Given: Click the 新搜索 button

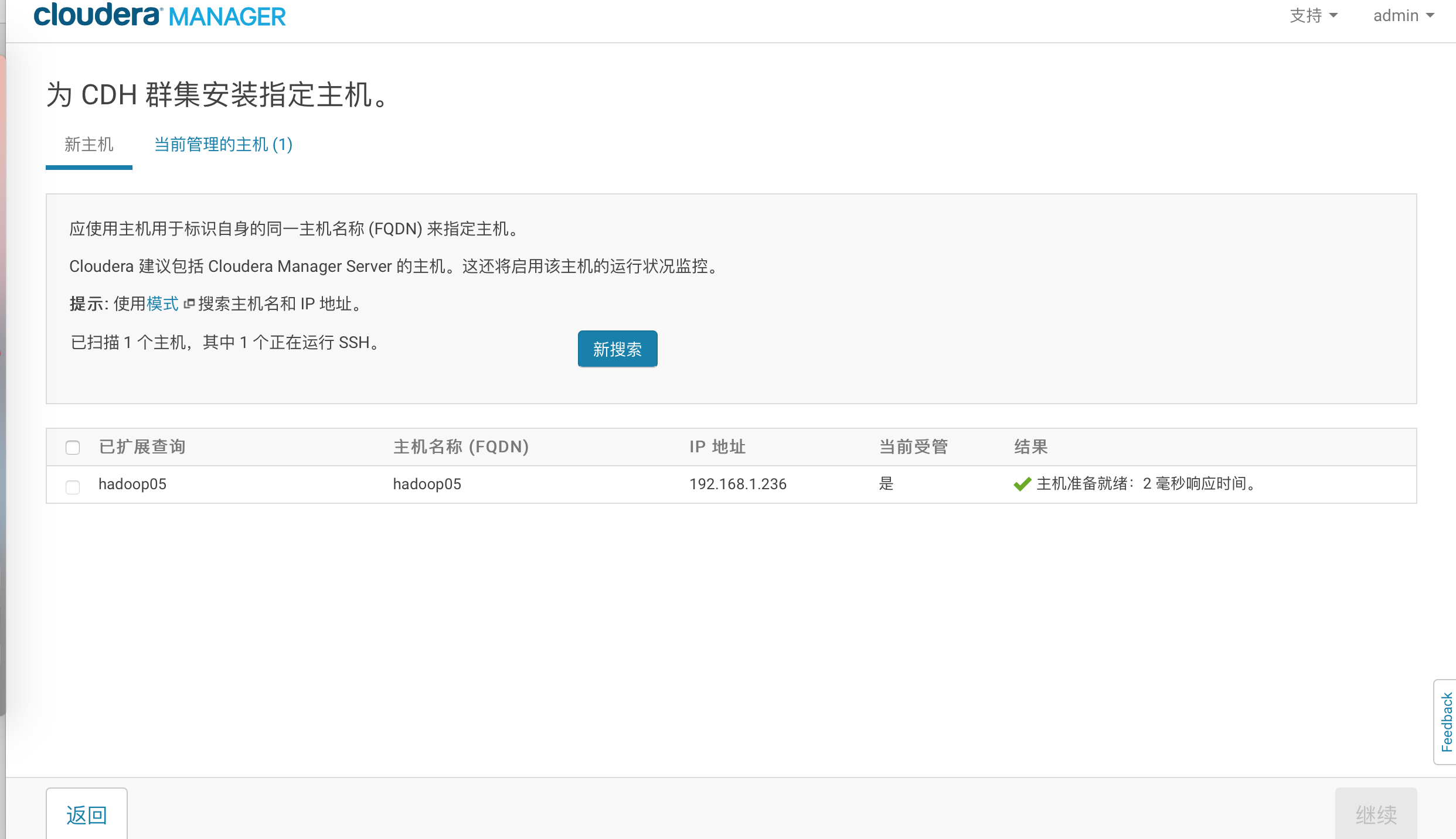Looking at the screenshot, I should 617,349.
